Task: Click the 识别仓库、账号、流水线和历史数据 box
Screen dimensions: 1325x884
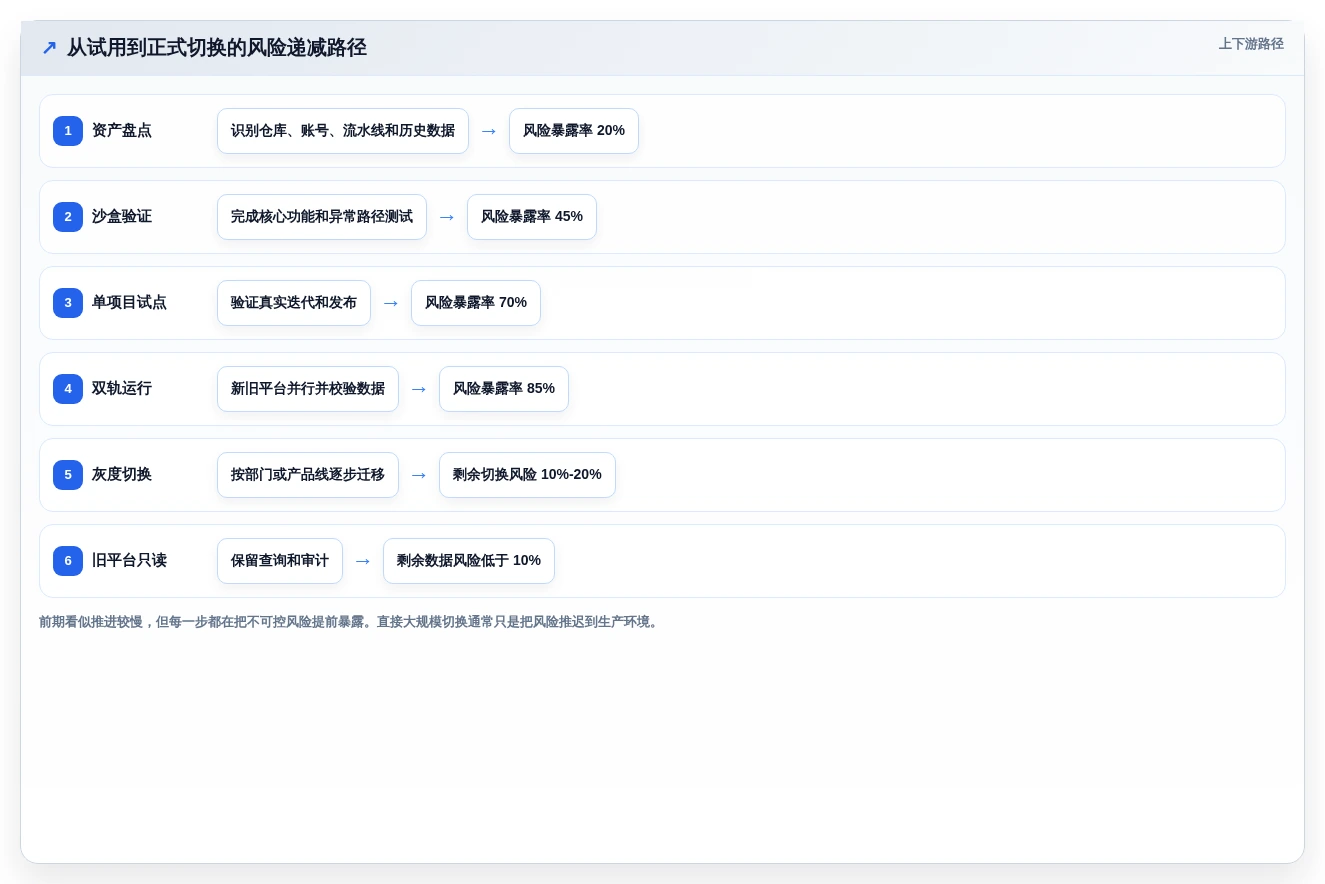Action: click(x=343, y=131)
